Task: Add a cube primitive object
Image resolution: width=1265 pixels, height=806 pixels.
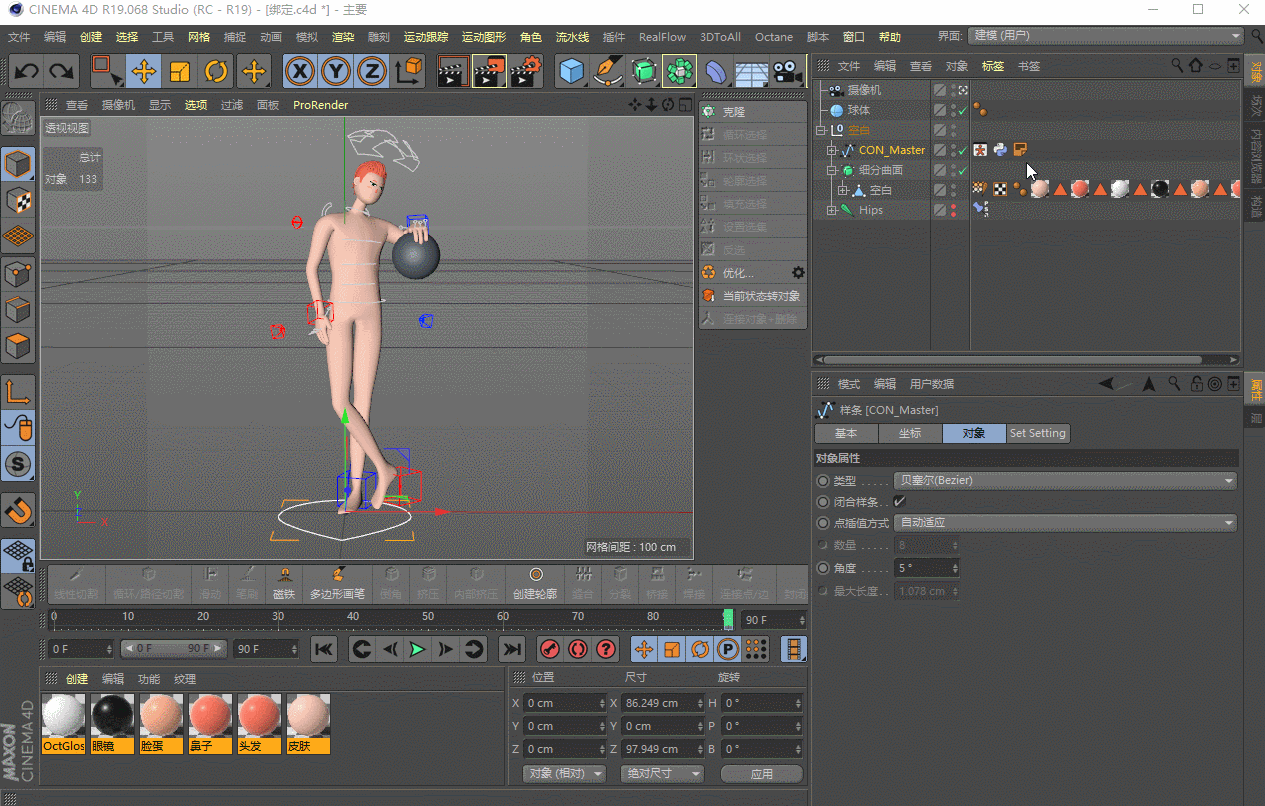Action: (572, 71)
